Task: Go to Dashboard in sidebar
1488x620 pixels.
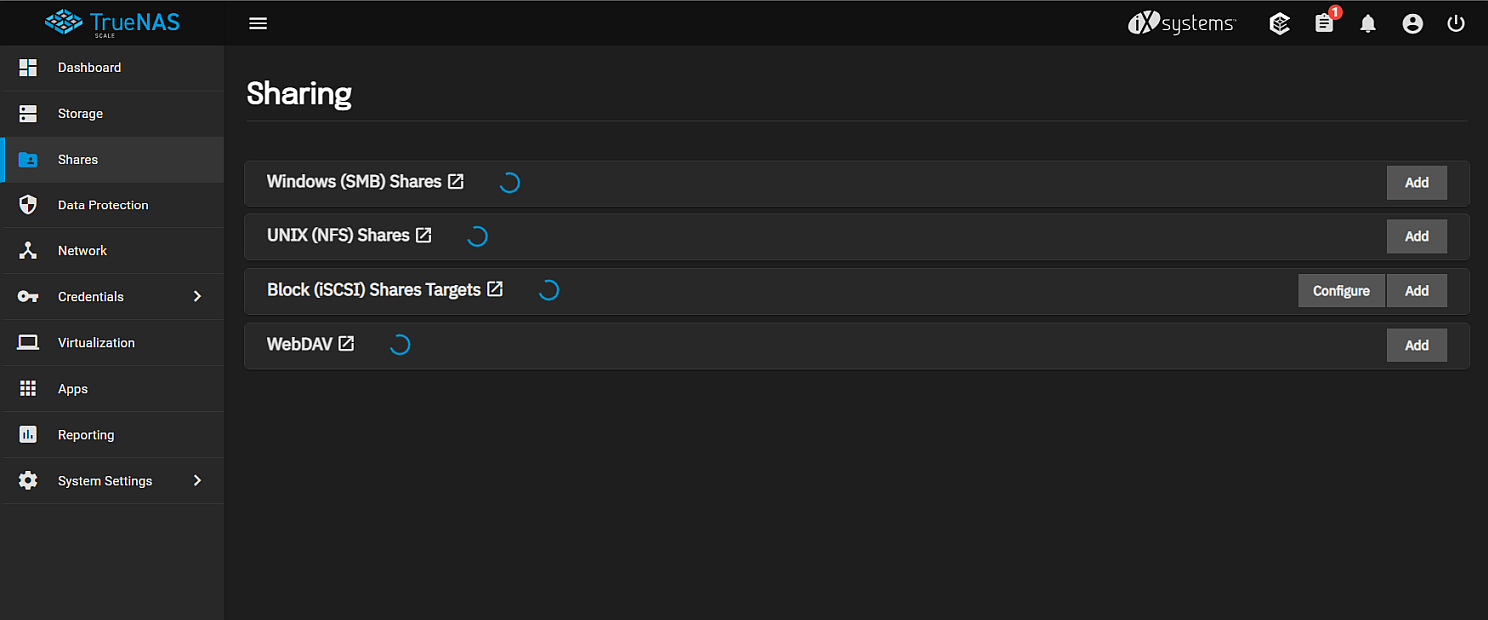Action: (89, 68)
